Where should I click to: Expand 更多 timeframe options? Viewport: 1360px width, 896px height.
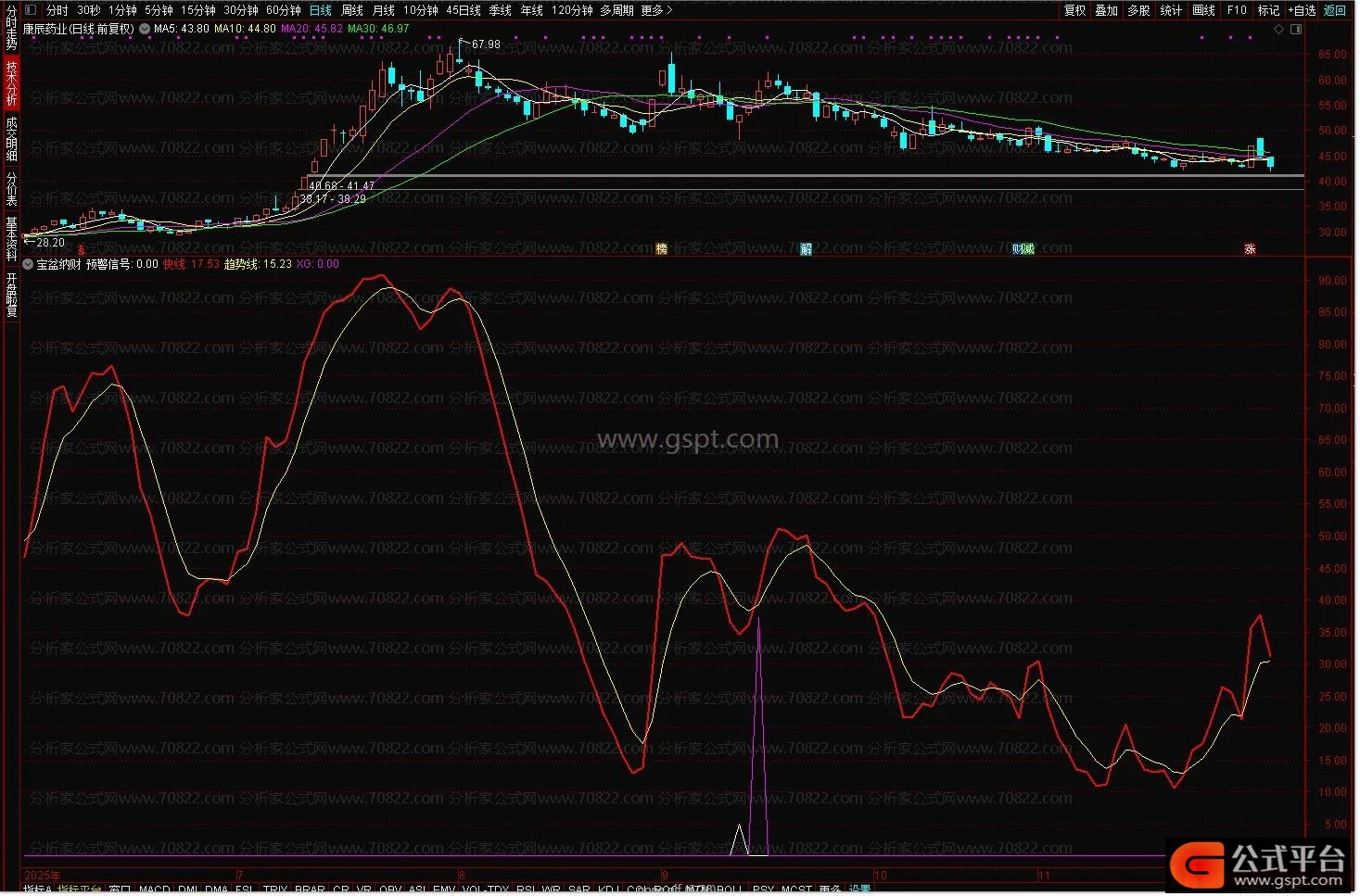click(656, 10)
